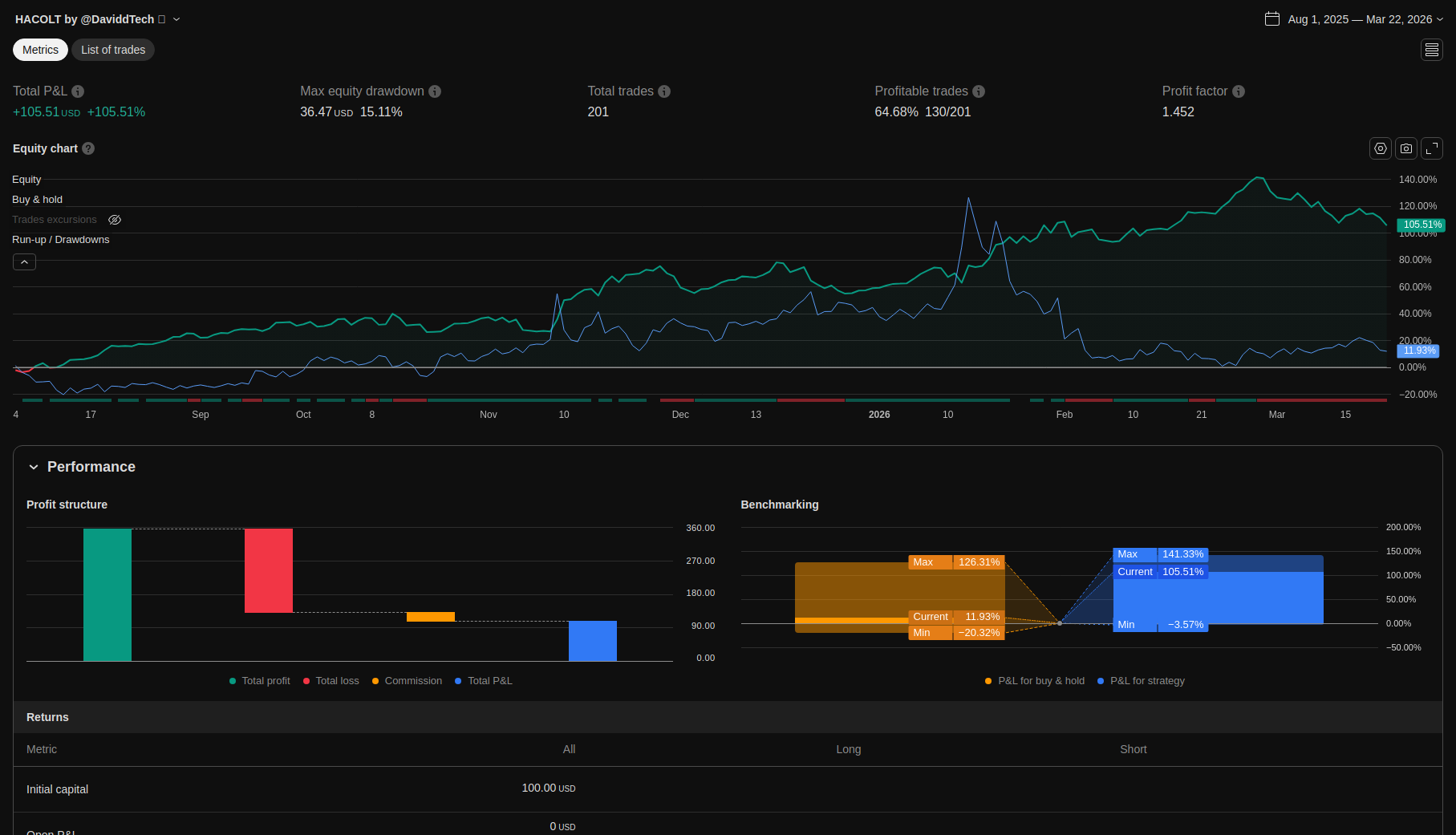Take chart snapshot with camera icon

(x=1406, y=148)
